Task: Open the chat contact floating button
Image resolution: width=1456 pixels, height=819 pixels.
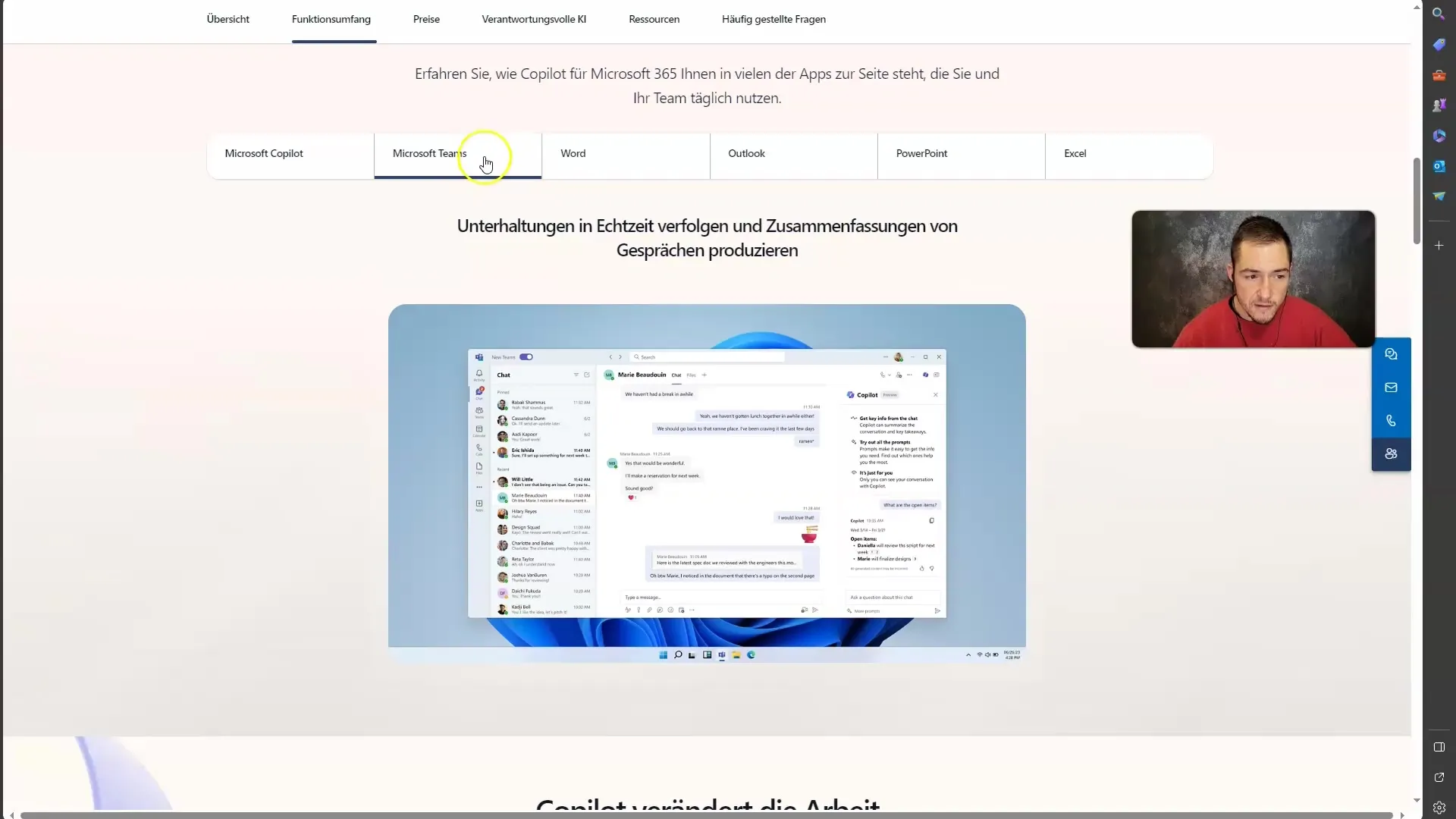Action: tap(1391, 354)
